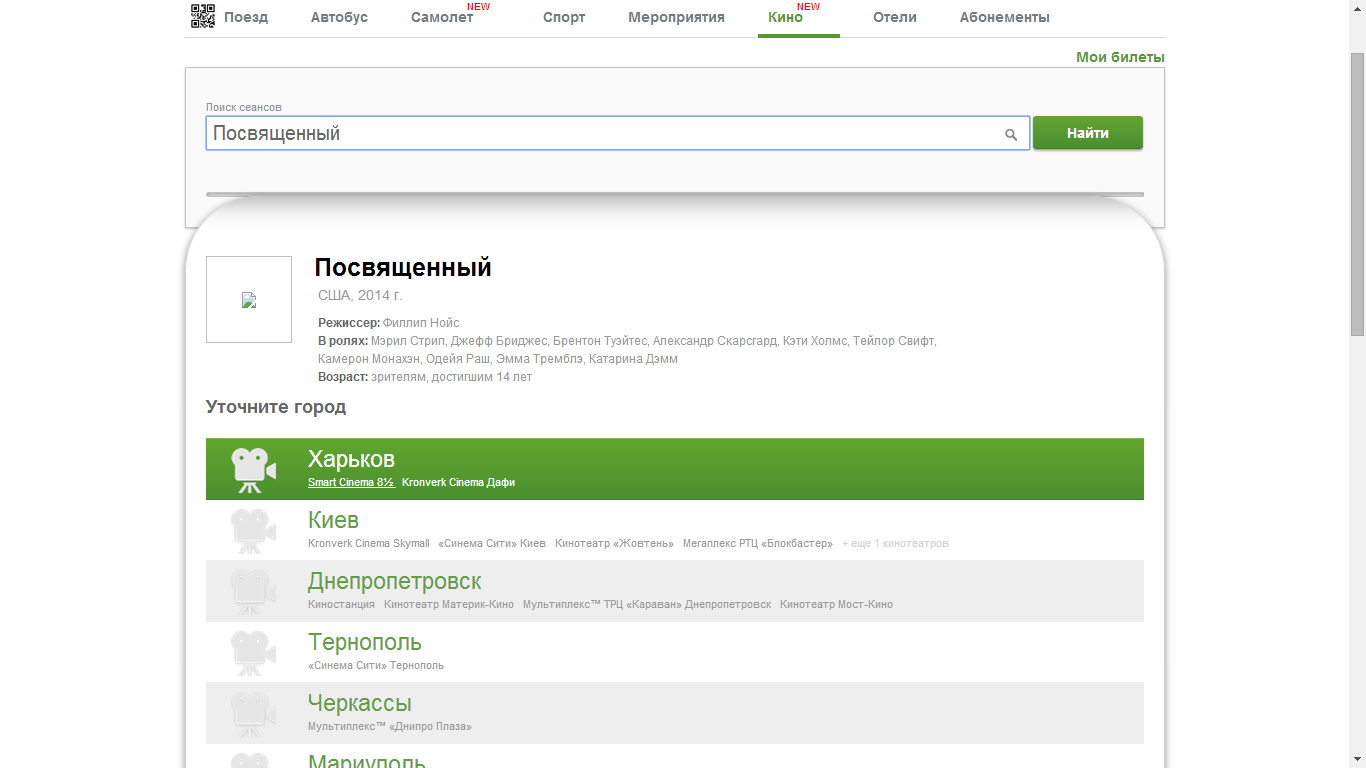Select the Кино tab
Image resolution: width=1366 pixels, height=768 pixels.
point(785,17)
